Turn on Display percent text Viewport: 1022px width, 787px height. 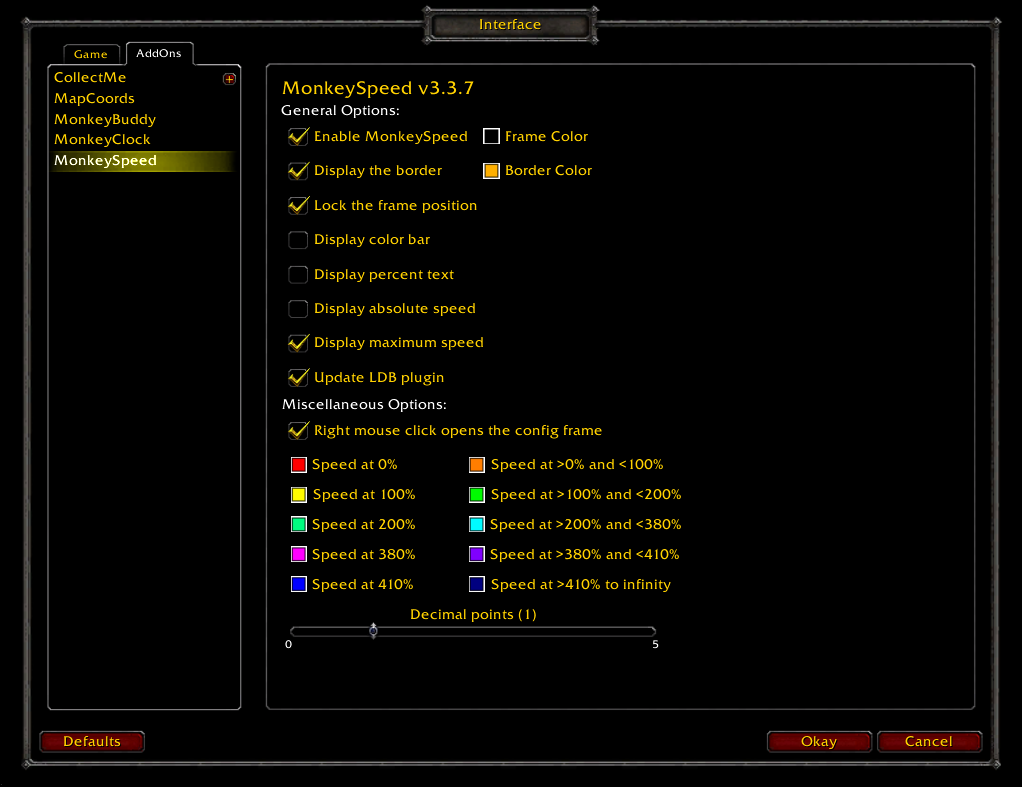point(298,275)
